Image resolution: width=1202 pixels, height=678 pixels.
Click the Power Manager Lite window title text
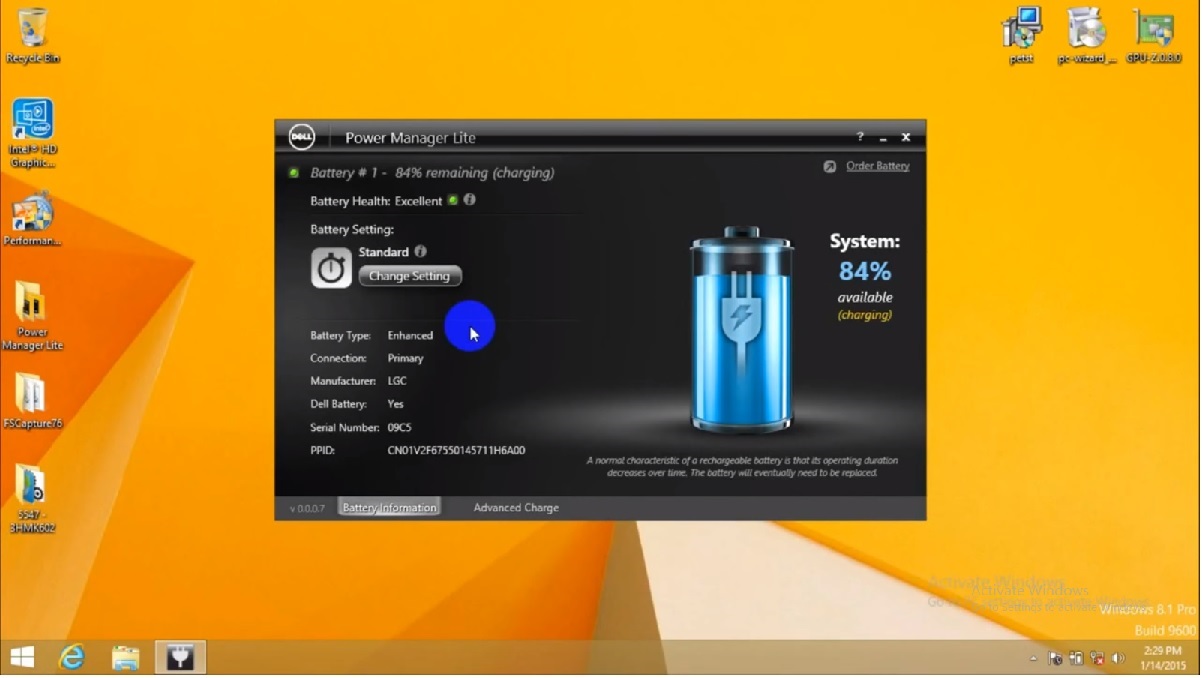[x=410, y=138]
